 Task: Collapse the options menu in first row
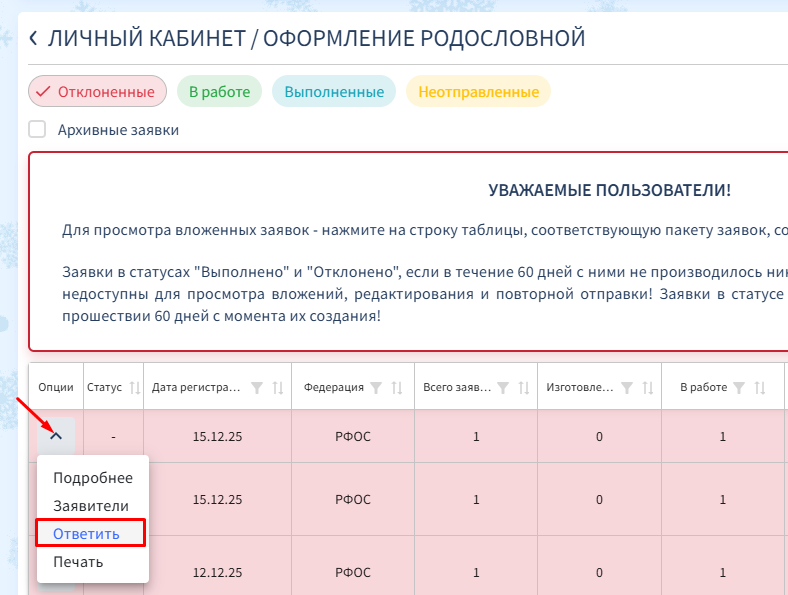click(x=56, y=435)
